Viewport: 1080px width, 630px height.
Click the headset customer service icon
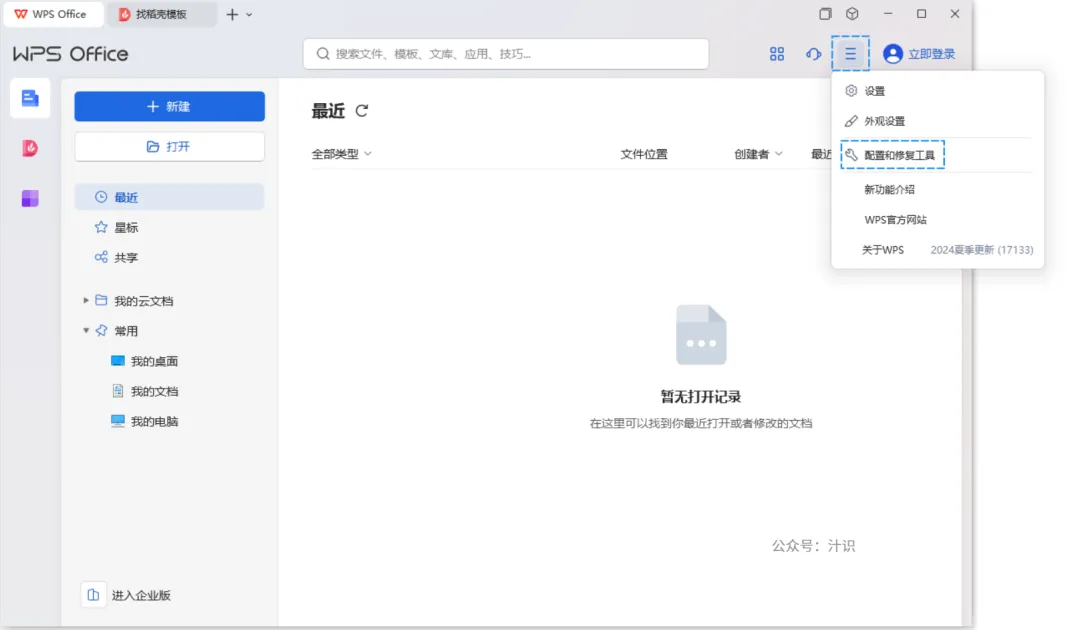click(813, 54)
